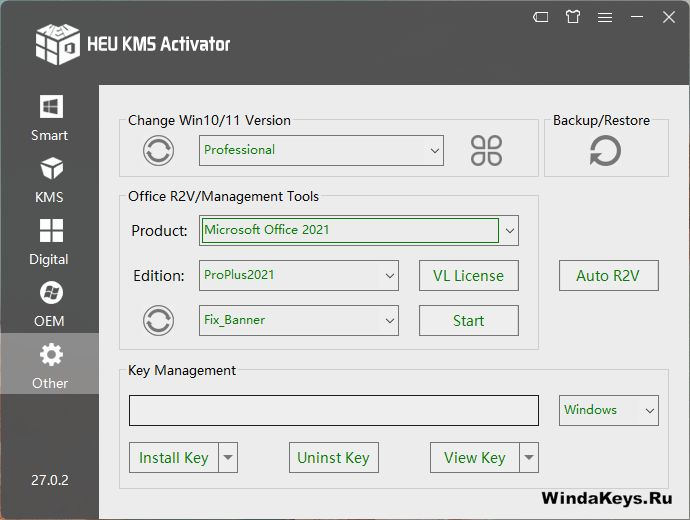Click the refresh icon for Win10/11 version change
690x520 pixels.
(x=158, y=150)
